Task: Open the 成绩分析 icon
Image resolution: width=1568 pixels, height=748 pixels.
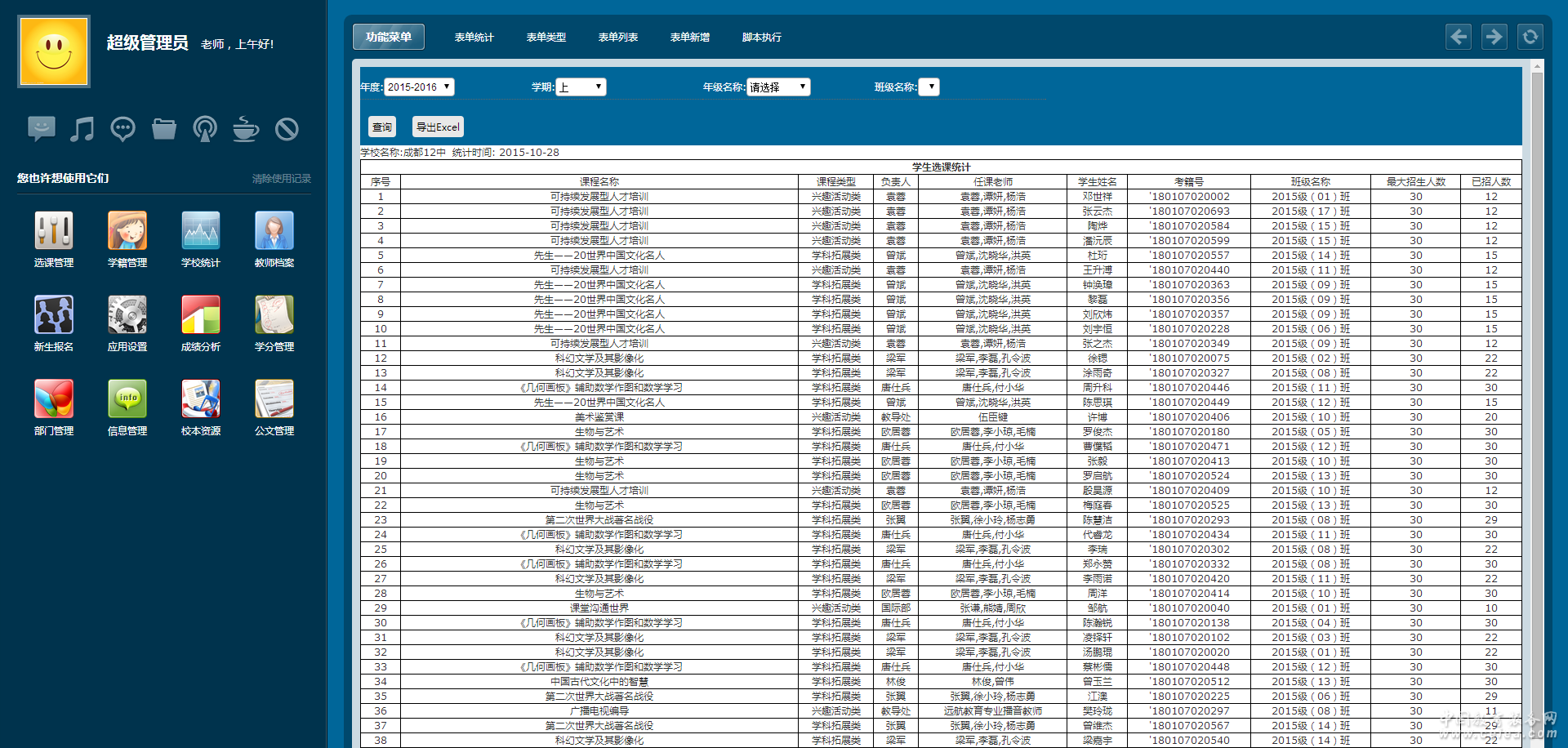Action: [201, 315]
